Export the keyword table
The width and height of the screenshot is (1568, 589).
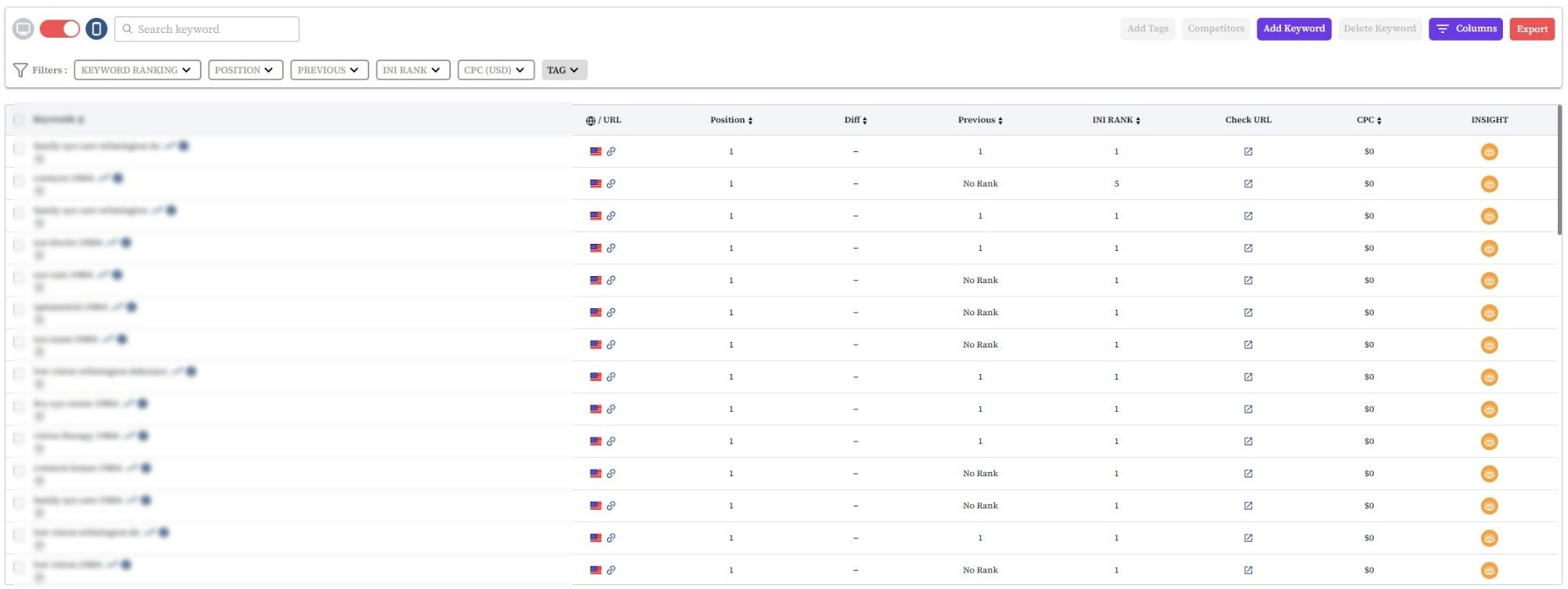click(1532, 29)
